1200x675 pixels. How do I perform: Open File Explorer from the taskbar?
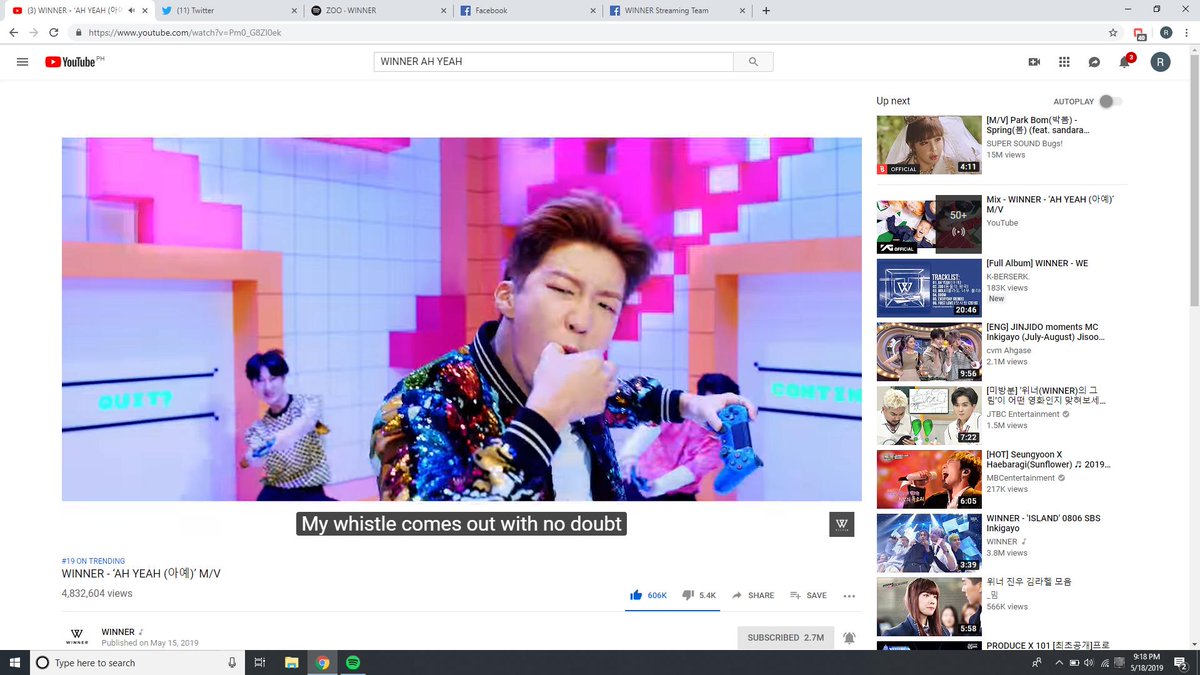291,662
